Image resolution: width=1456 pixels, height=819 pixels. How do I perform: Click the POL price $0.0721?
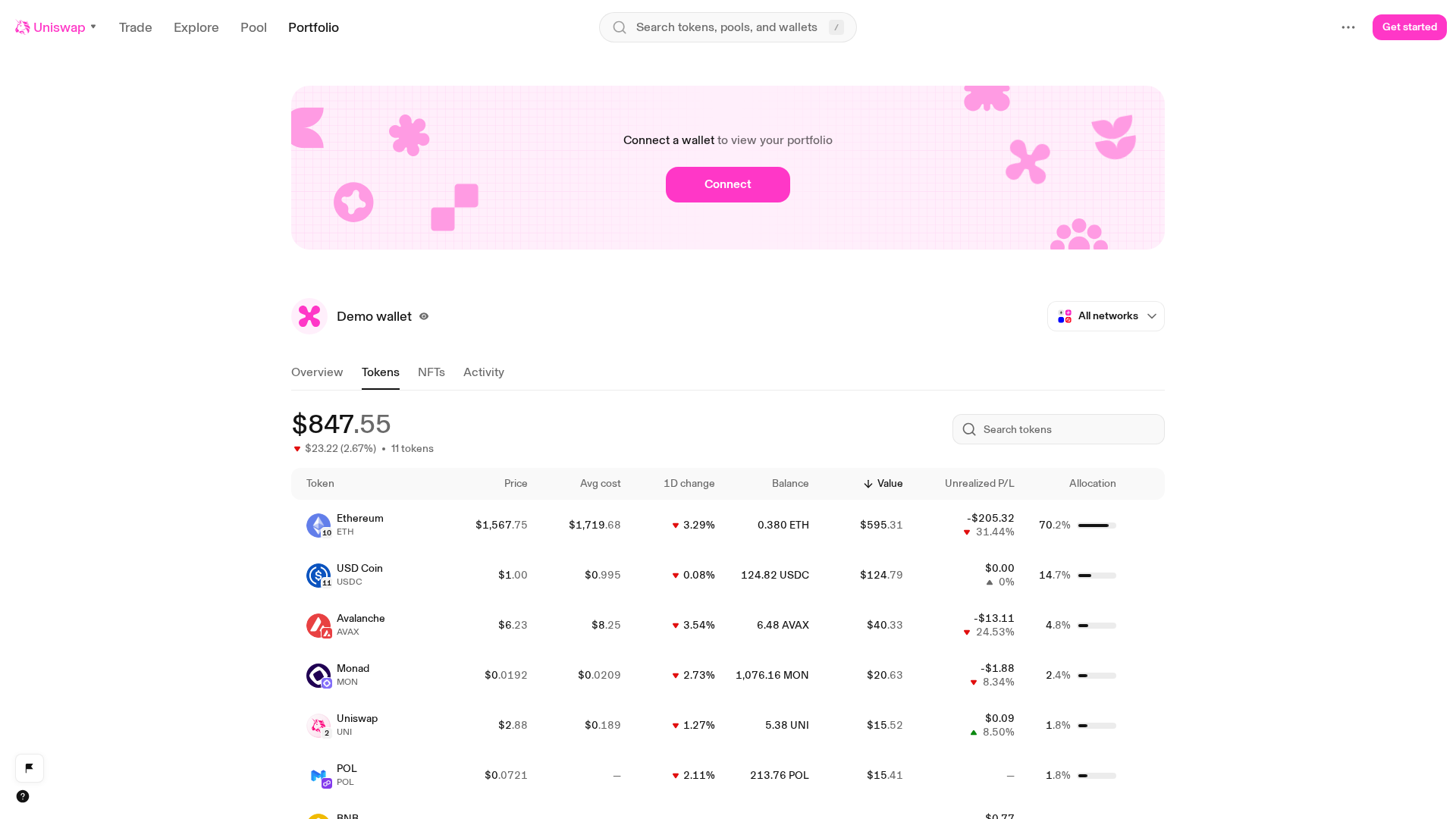(506, 775)
